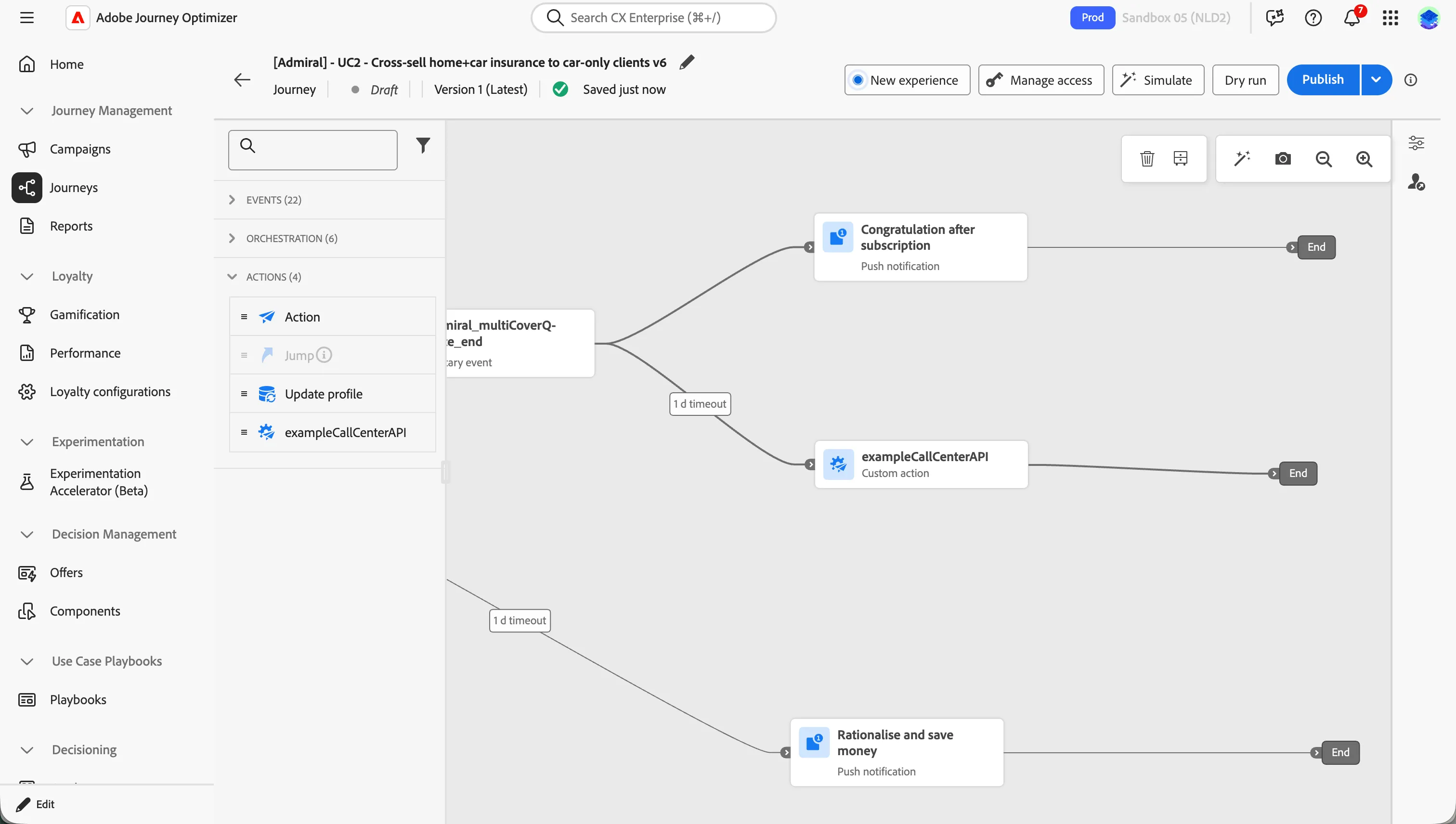Click the info icon next to Publish
The width and height of the screenshot is (1456, 824).
[1411, 80]
